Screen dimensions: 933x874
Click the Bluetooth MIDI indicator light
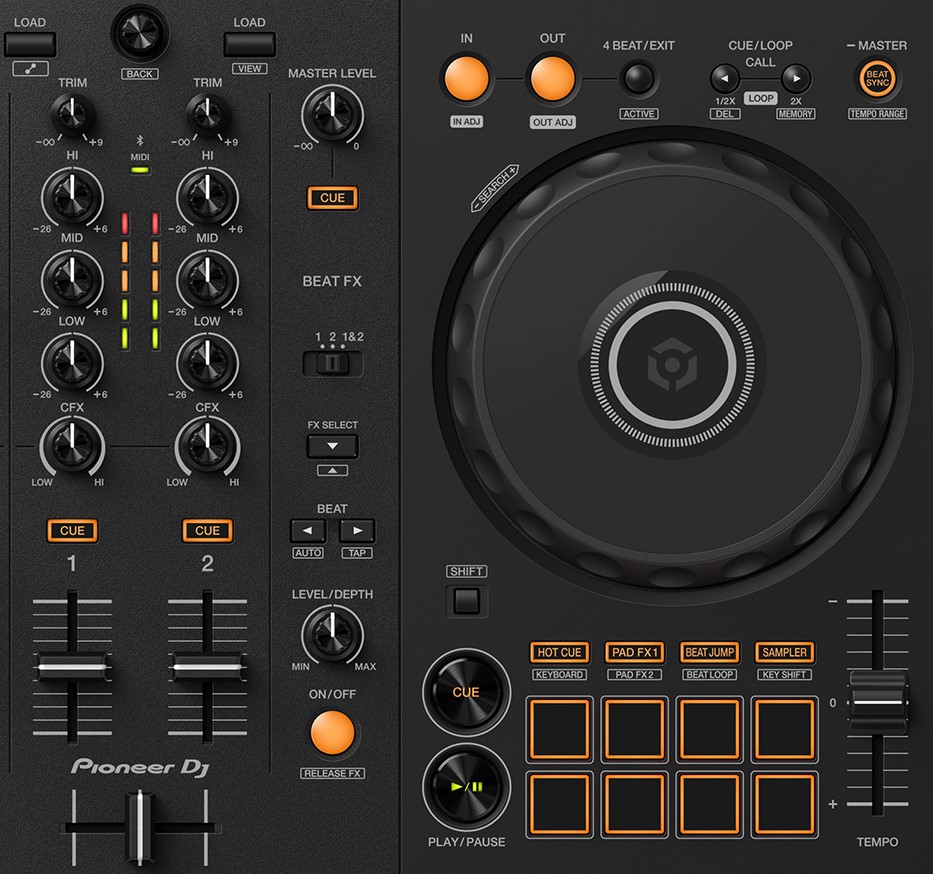tap(140, 170)
